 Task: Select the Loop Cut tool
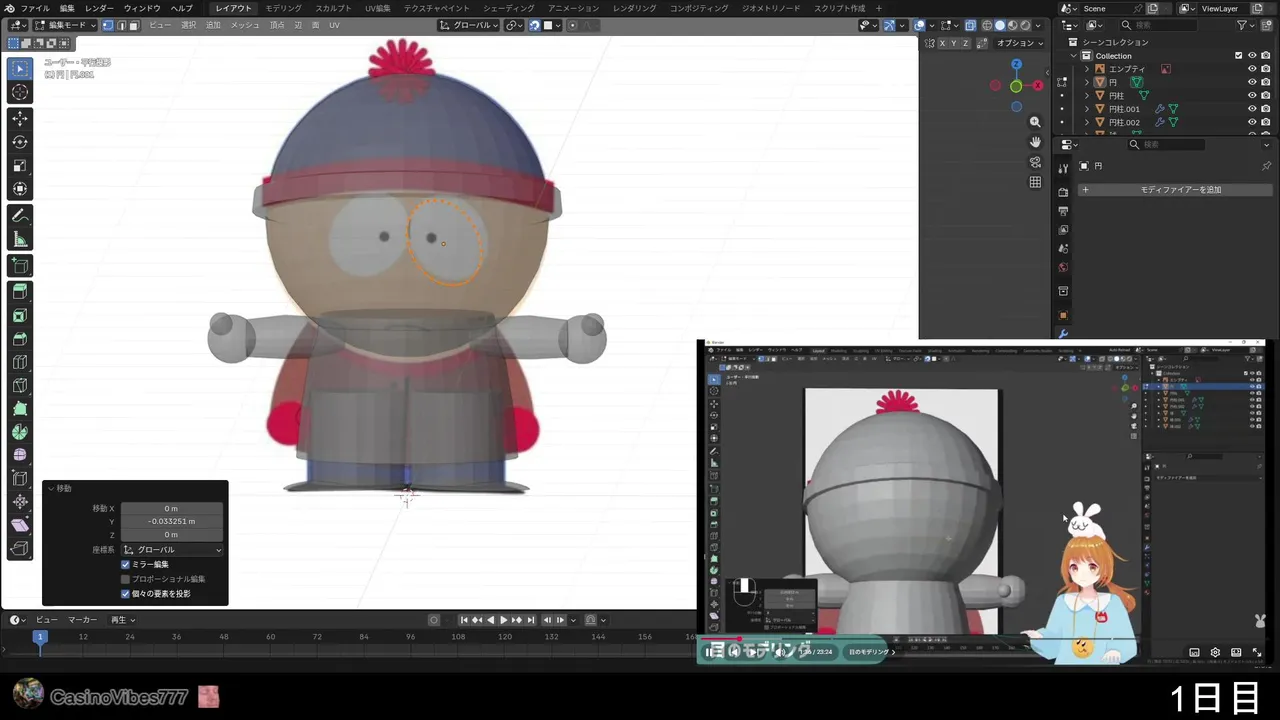20,363
